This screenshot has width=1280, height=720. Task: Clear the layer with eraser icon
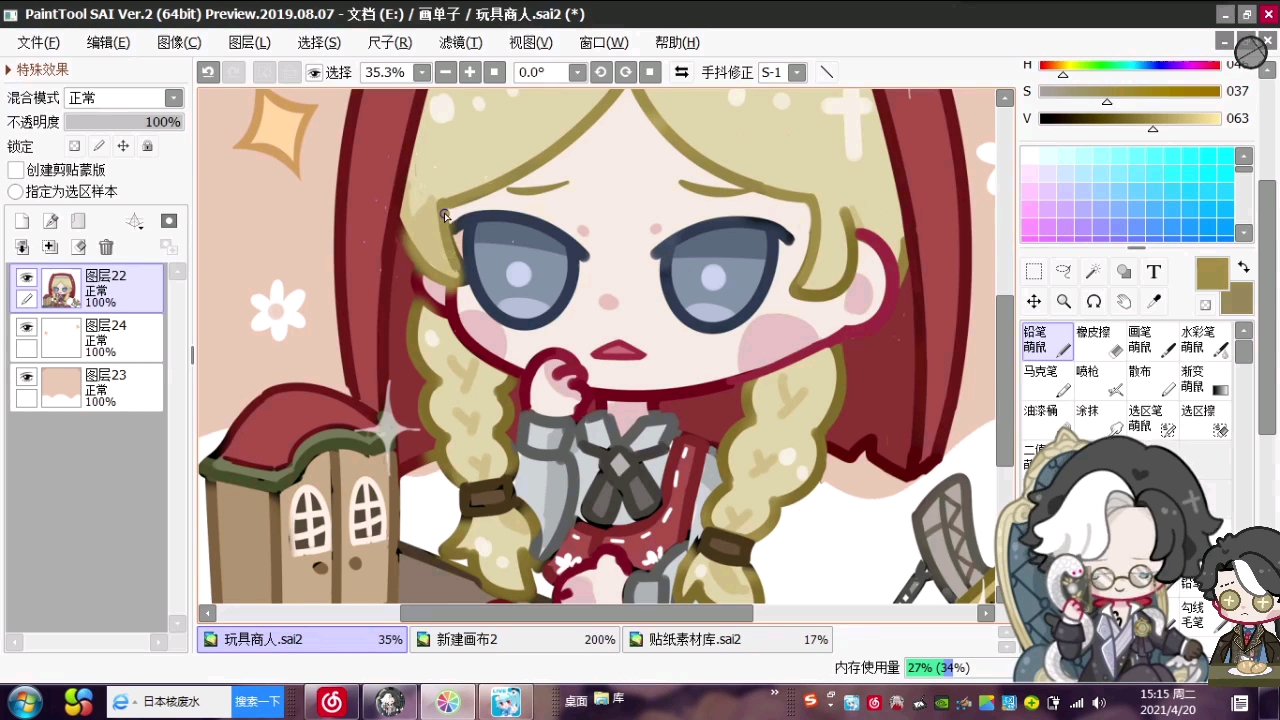pos(79,247)
